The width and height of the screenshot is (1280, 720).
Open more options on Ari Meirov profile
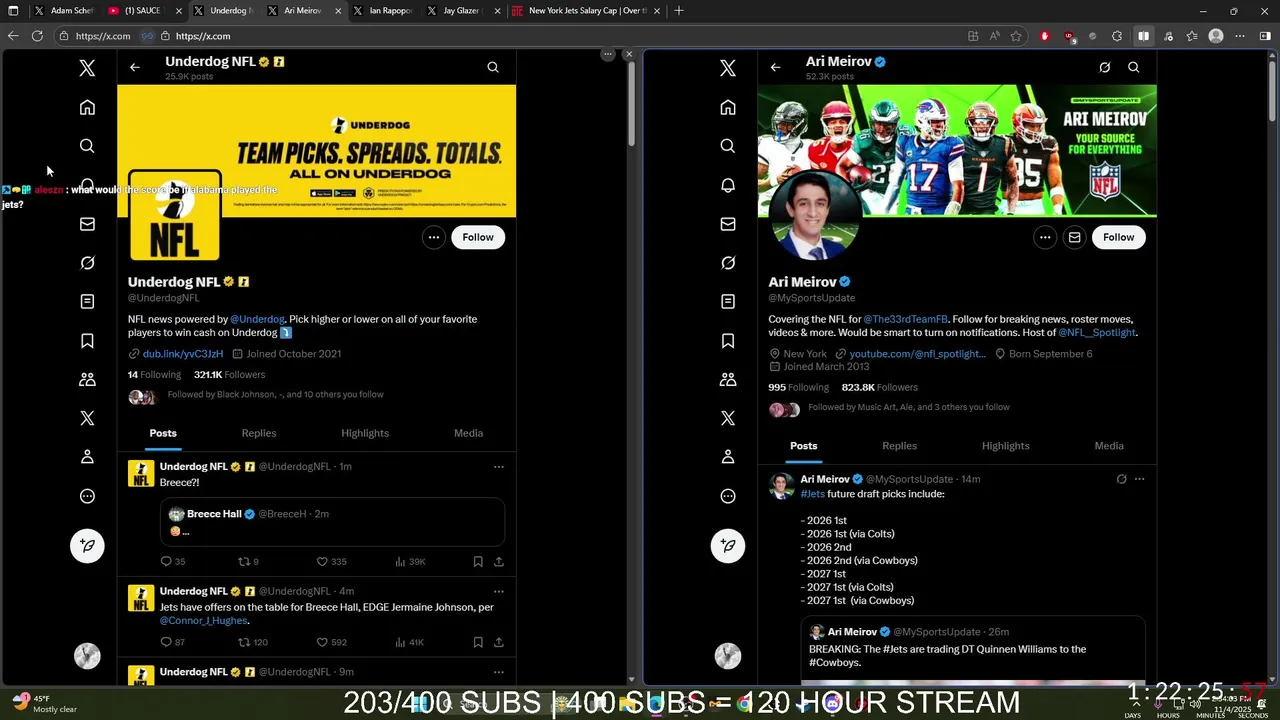[1044, 237]
